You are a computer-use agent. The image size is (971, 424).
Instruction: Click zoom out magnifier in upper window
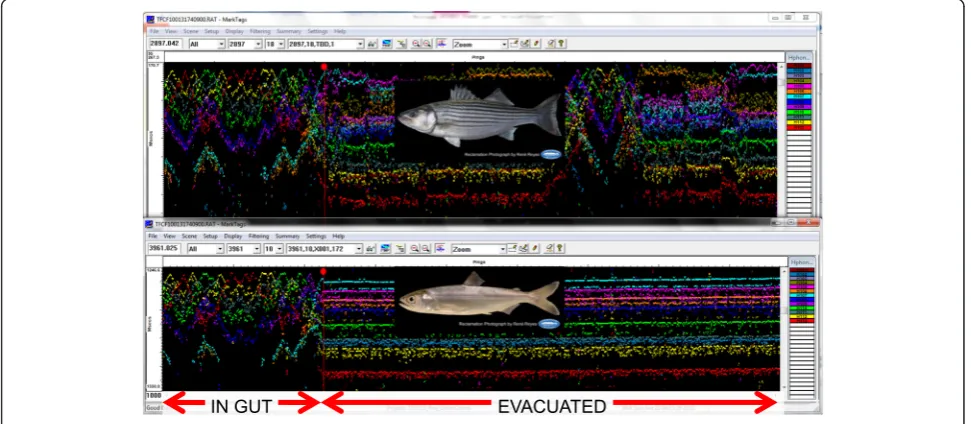click(x=426, y=44)
